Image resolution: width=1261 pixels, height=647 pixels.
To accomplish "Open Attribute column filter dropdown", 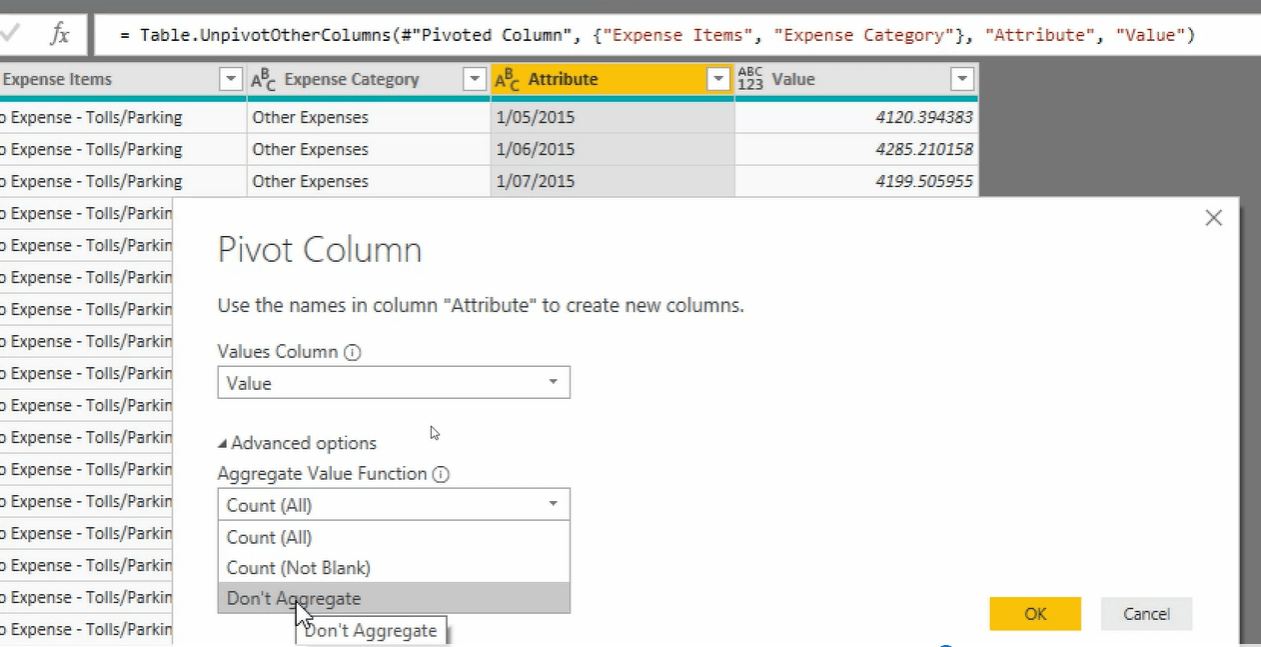I will 718,79.
